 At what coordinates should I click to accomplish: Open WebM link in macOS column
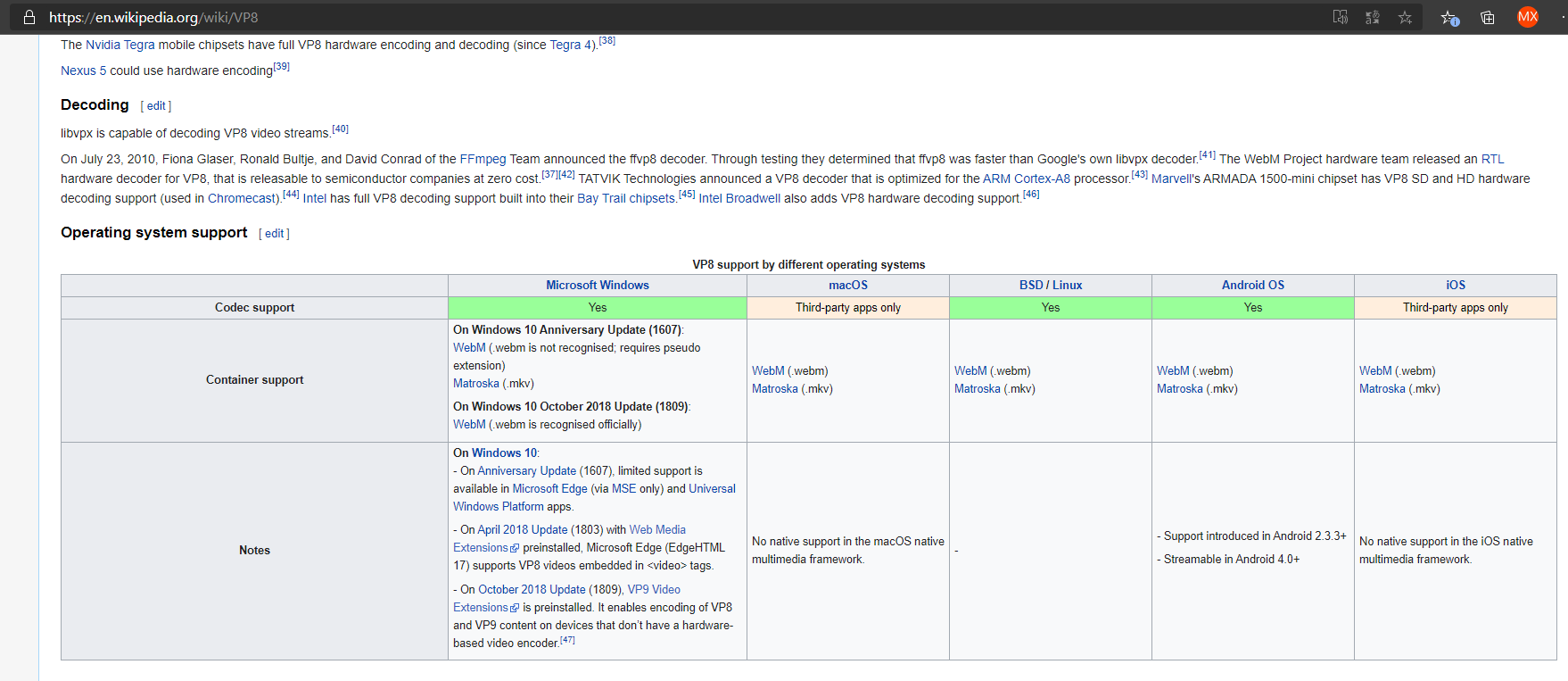coord(768,371)
